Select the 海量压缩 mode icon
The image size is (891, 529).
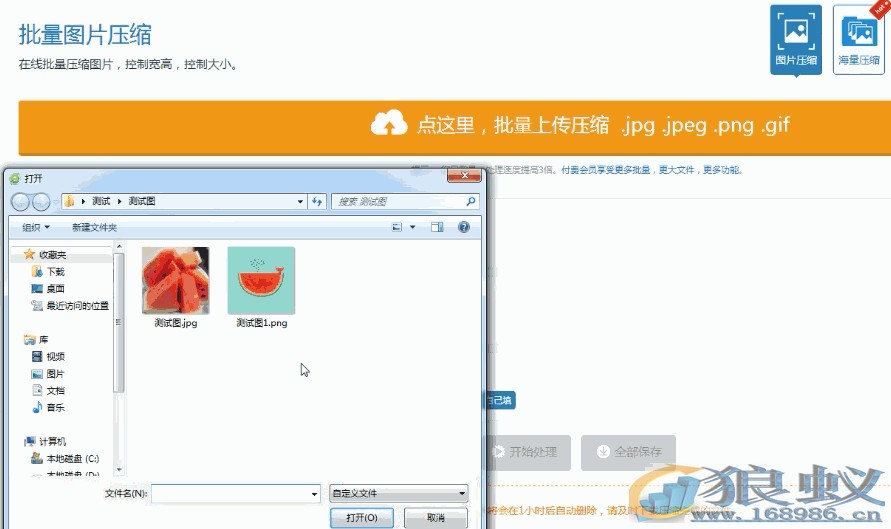(x=859, y=39)
